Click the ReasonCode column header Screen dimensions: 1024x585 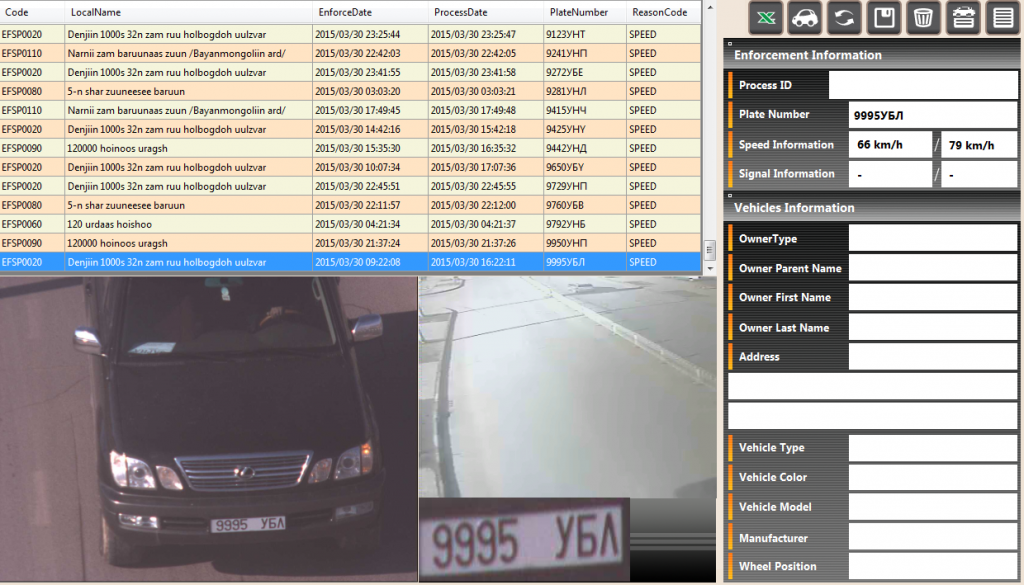[659, 12]
